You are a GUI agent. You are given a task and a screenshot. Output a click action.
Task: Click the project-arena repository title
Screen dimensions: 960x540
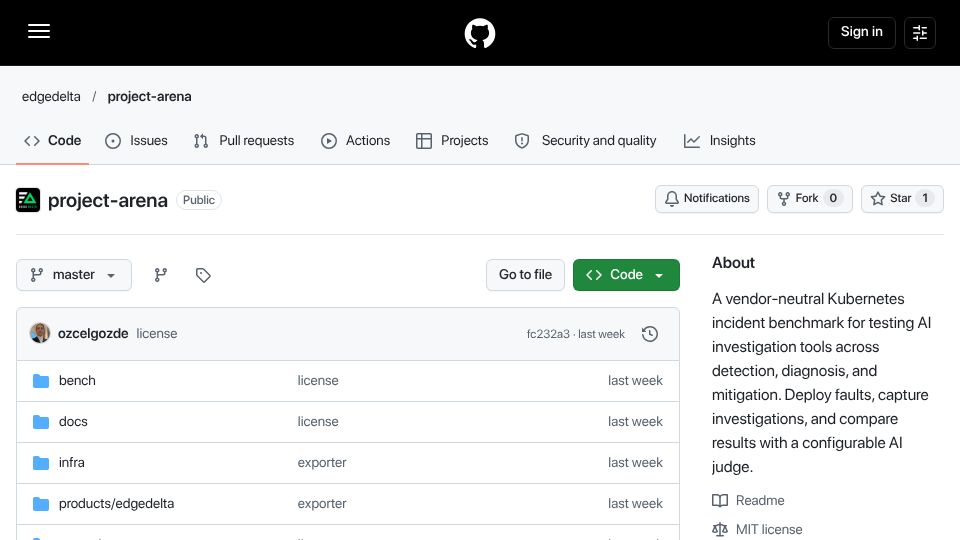point(108,200)
